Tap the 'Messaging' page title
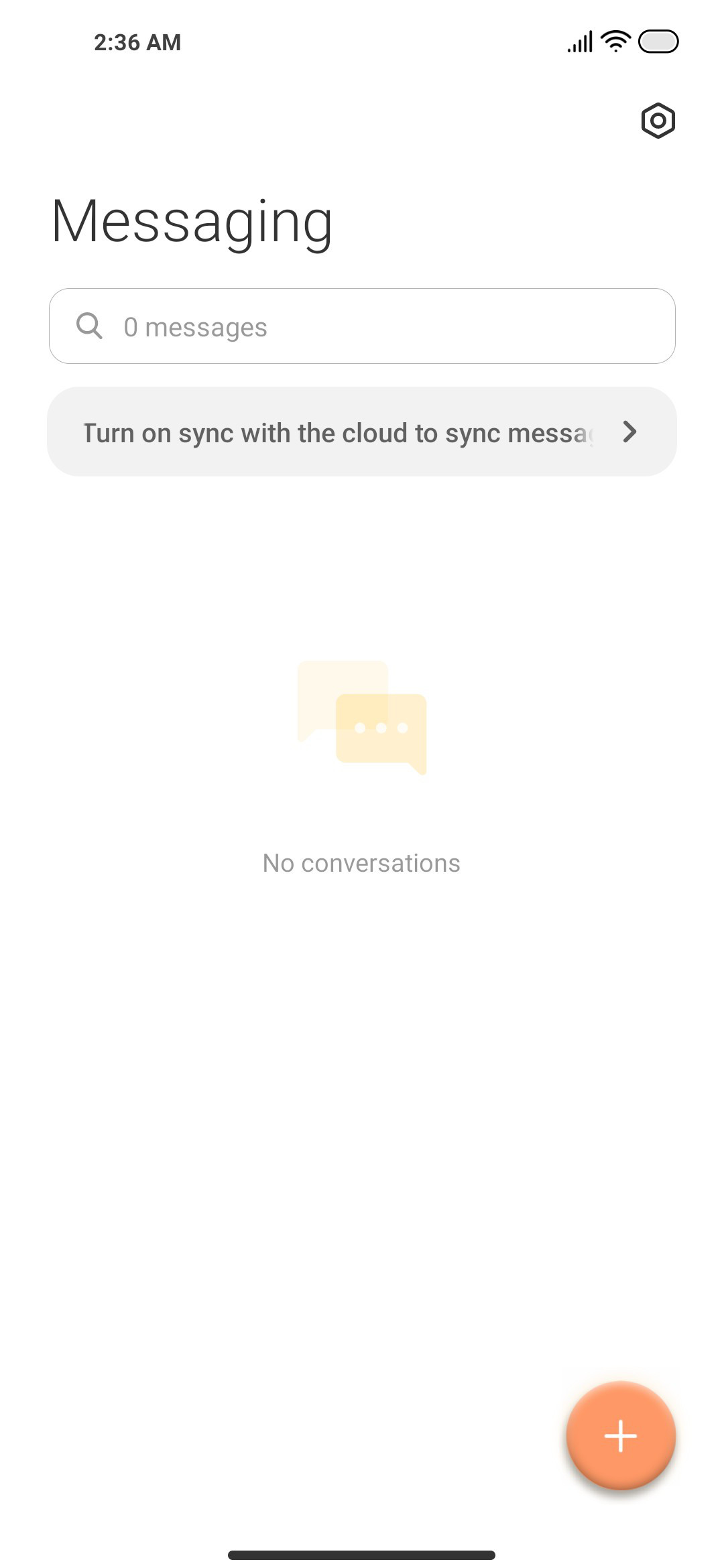 [x=192, y=223]
